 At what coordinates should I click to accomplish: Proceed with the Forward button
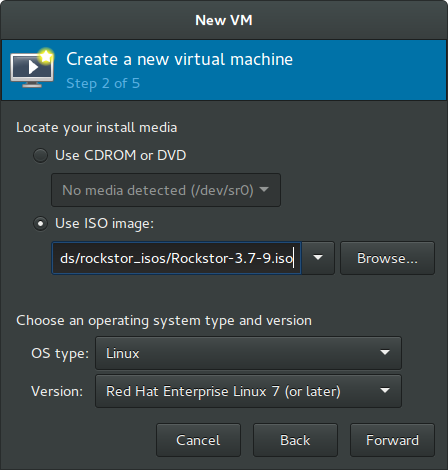[392, 440]
